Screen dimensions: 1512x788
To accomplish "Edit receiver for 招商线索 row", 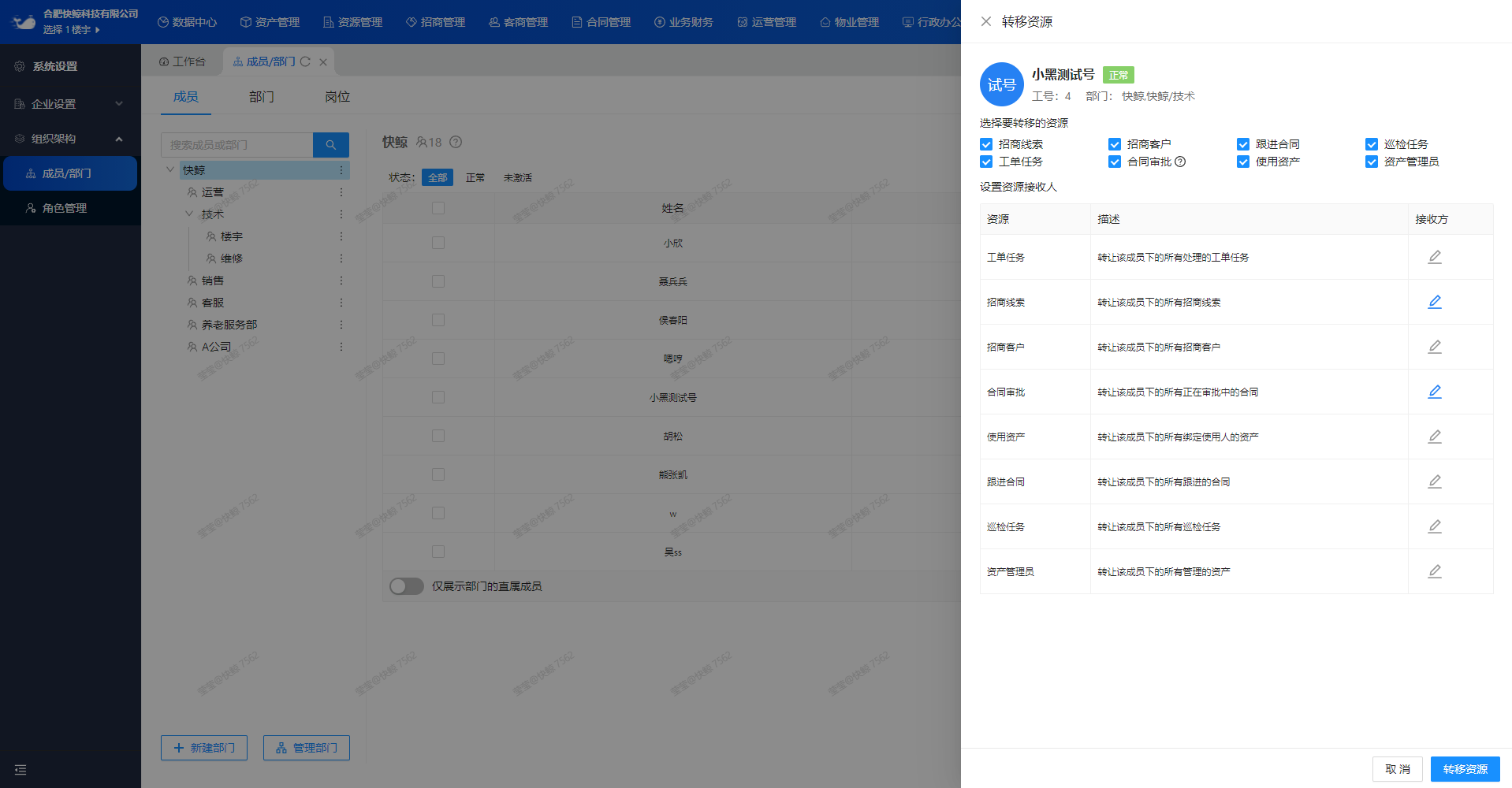I will 1434,302.
